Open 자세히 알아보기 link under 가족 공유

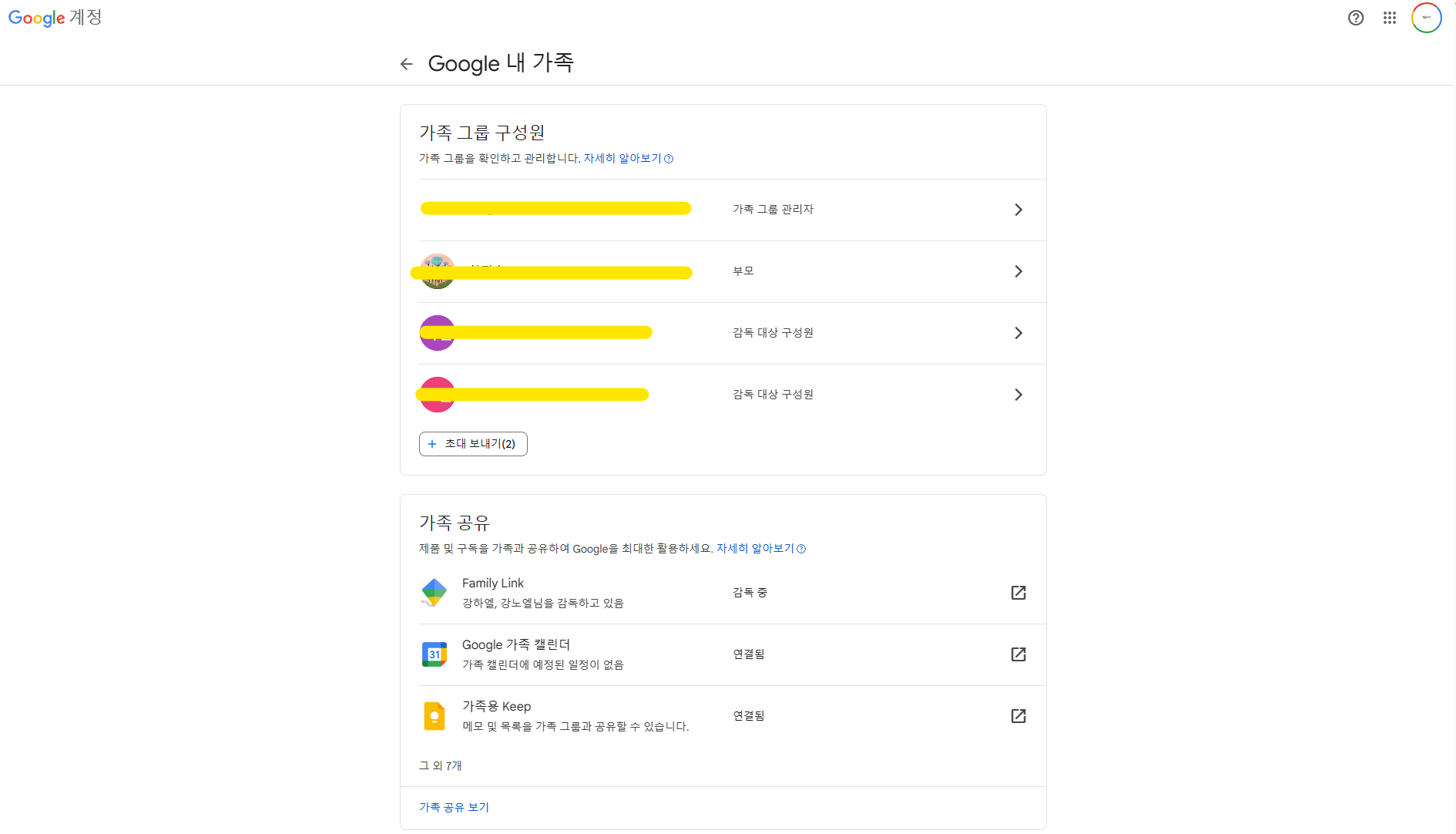pos(761,549)
